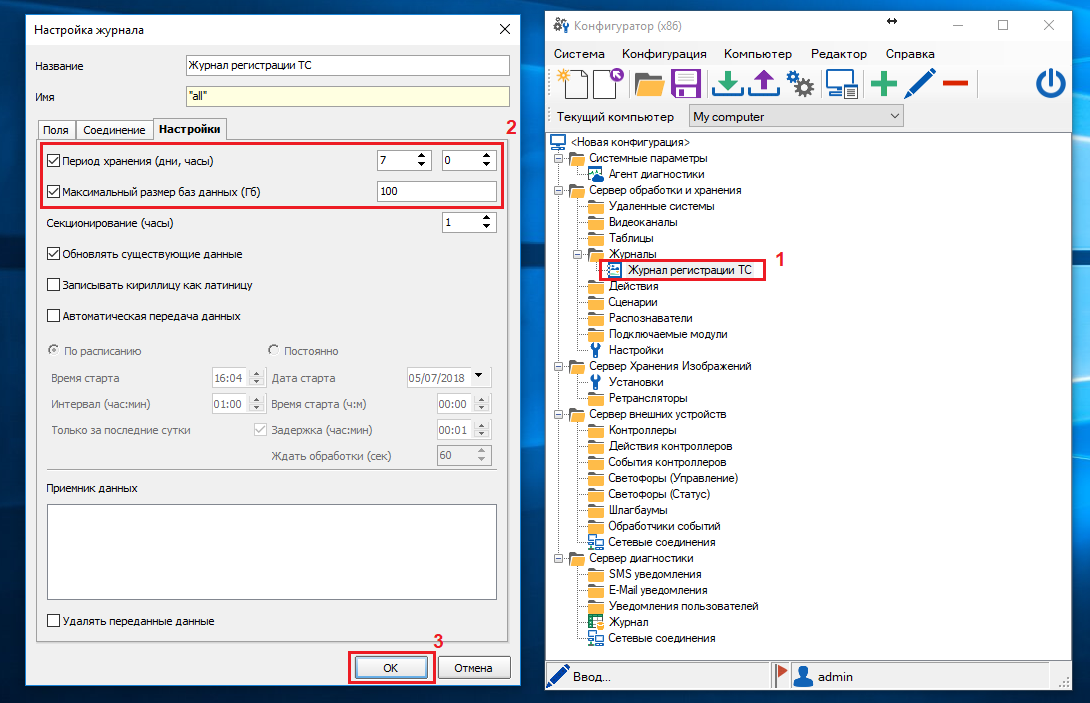Viewport: 1090px width, 703px height.
Task: Click the new configuration toolbar icon
Action: click(573, 83)
